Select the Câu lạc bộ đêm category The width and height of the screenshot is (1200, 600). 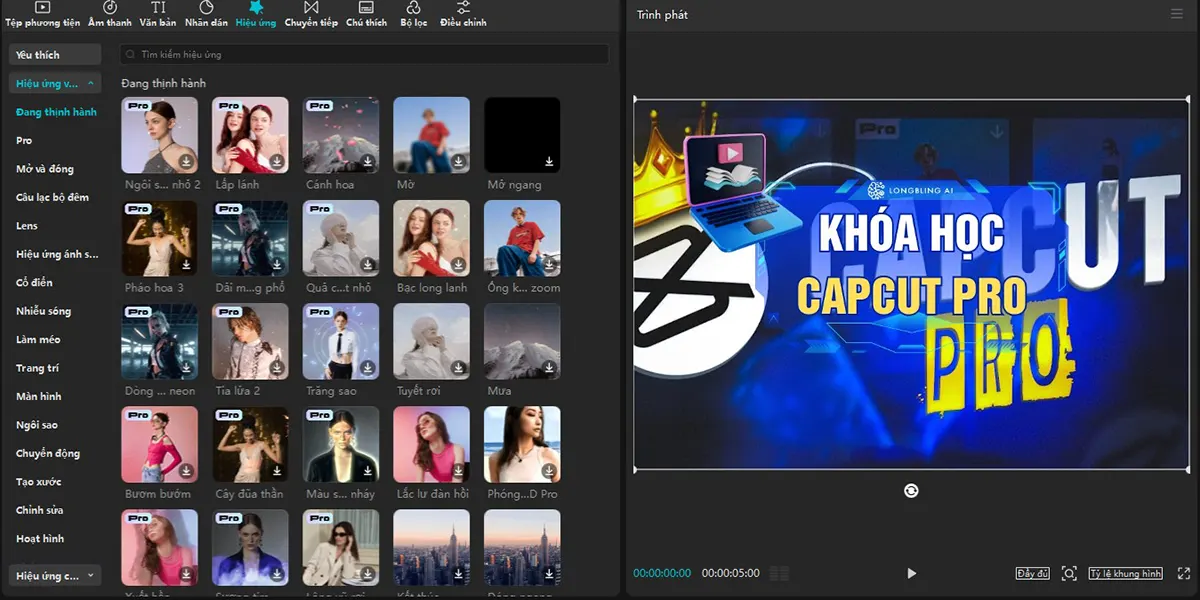[52, 197]
